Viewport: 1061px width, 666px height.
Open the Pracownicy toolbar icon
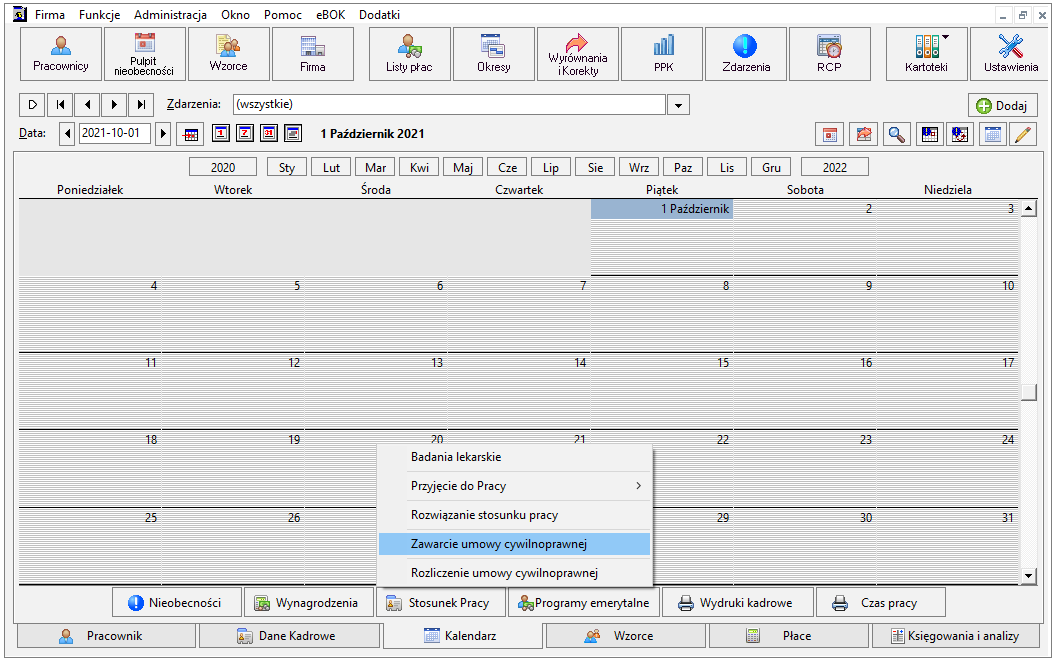coord(61,54)
